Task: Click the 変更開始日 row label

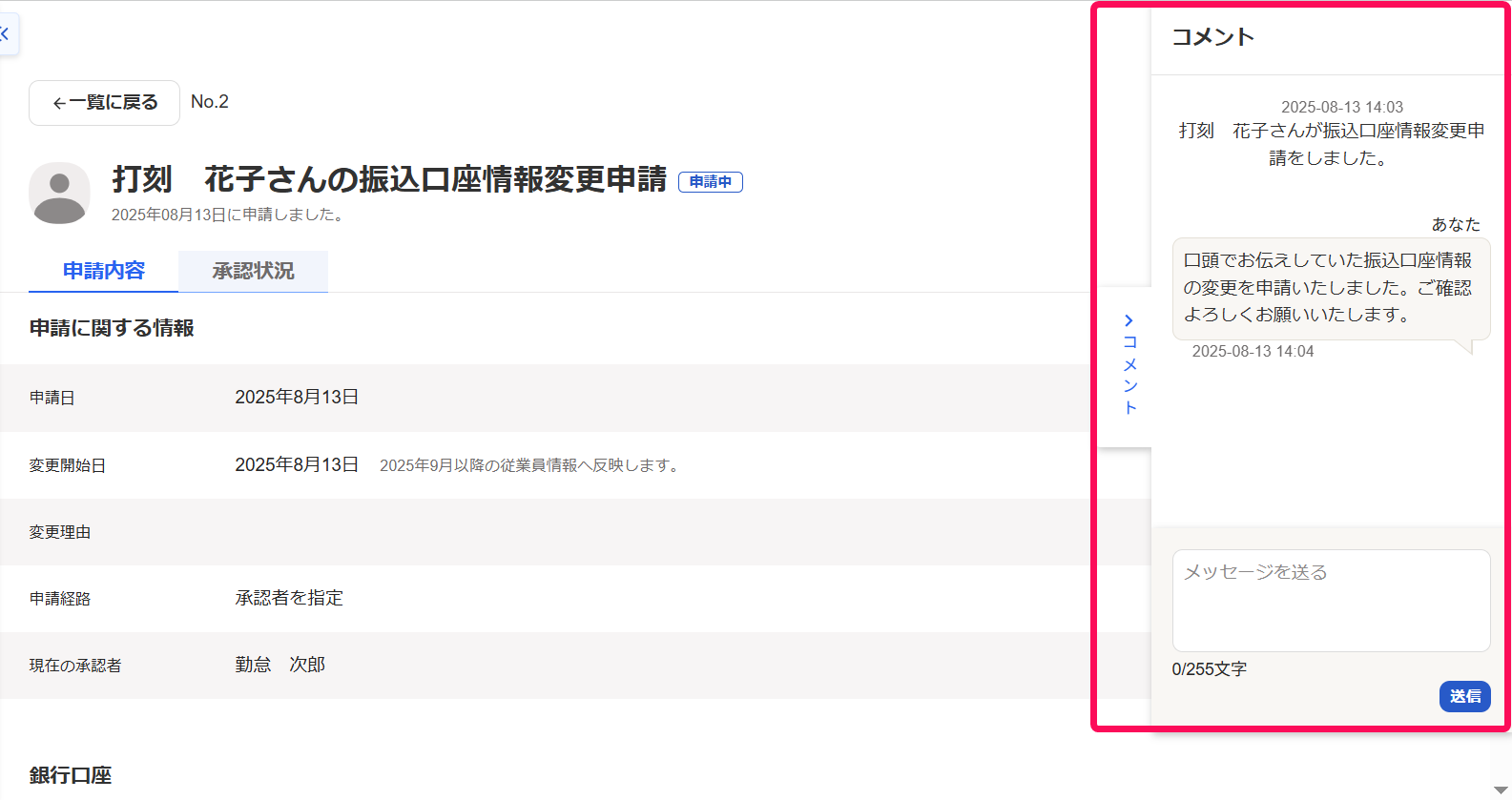Action: 67,465
